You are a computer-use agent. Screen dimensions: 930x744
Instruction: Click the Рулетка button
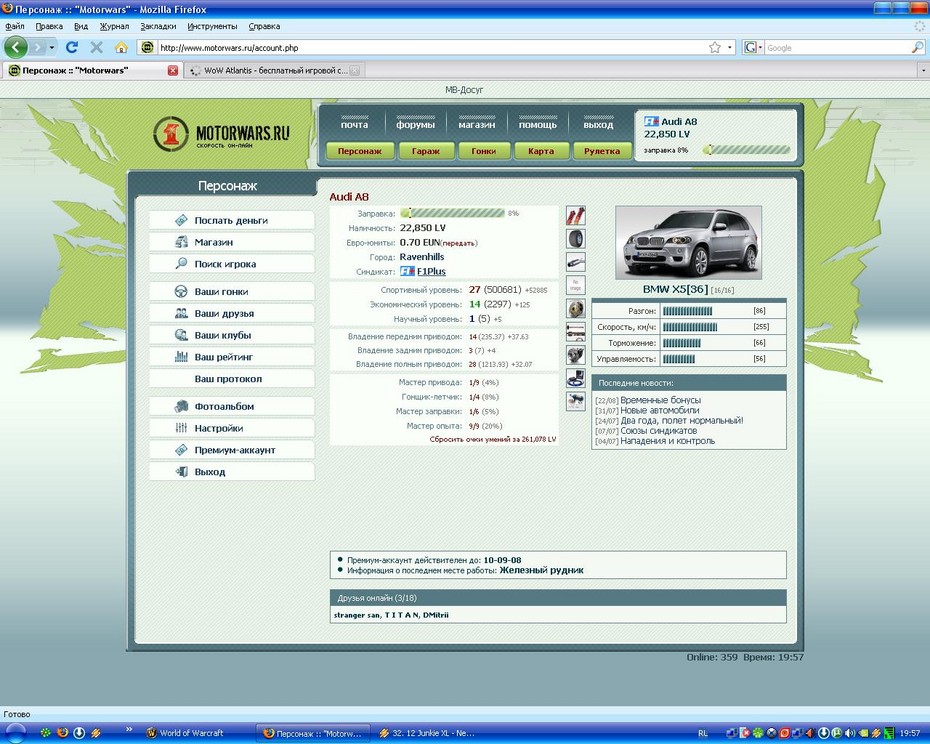click(602, 151)
